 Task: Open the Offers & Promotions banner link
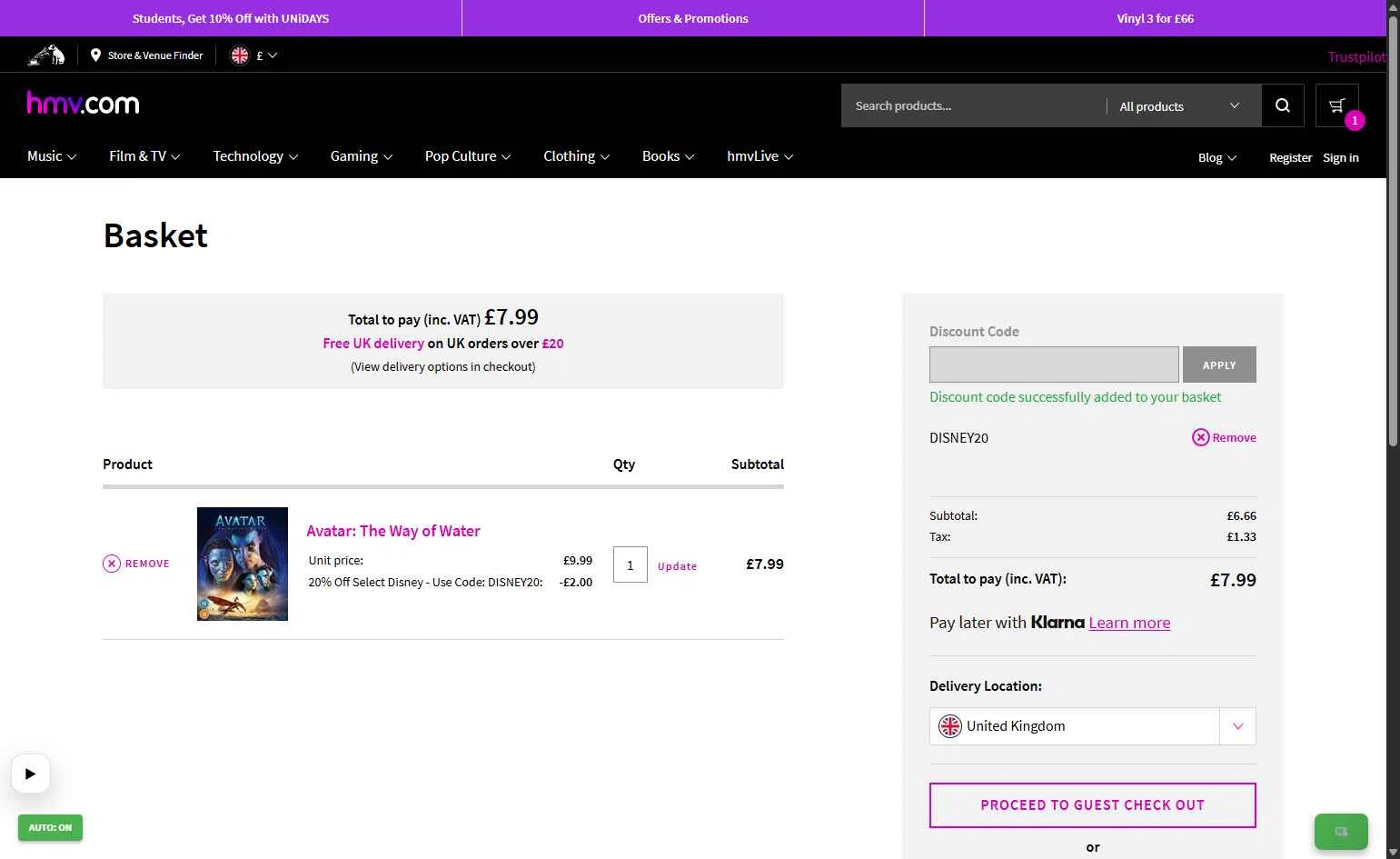click(693, 18)
